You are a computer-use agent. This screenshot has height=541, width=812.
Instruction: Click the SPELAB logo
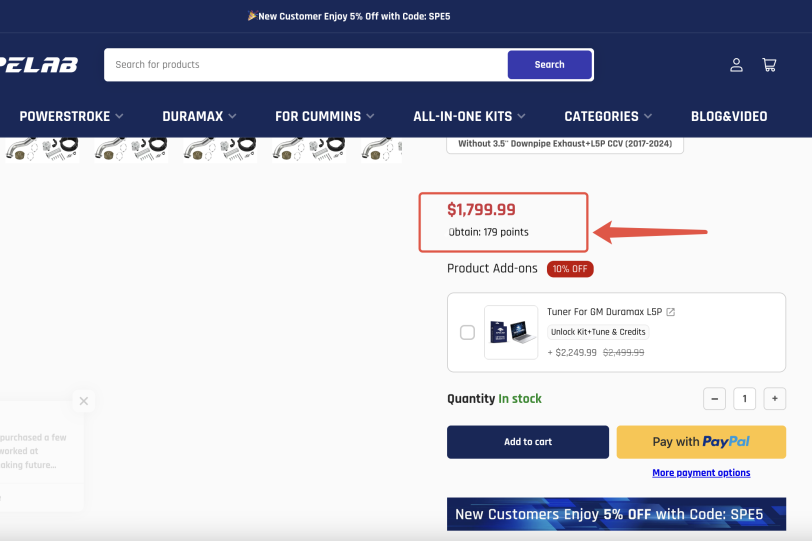click(40, 65)
